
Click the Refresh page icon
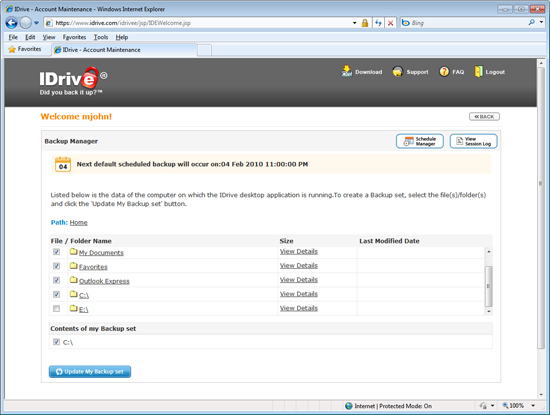point(378,23)
